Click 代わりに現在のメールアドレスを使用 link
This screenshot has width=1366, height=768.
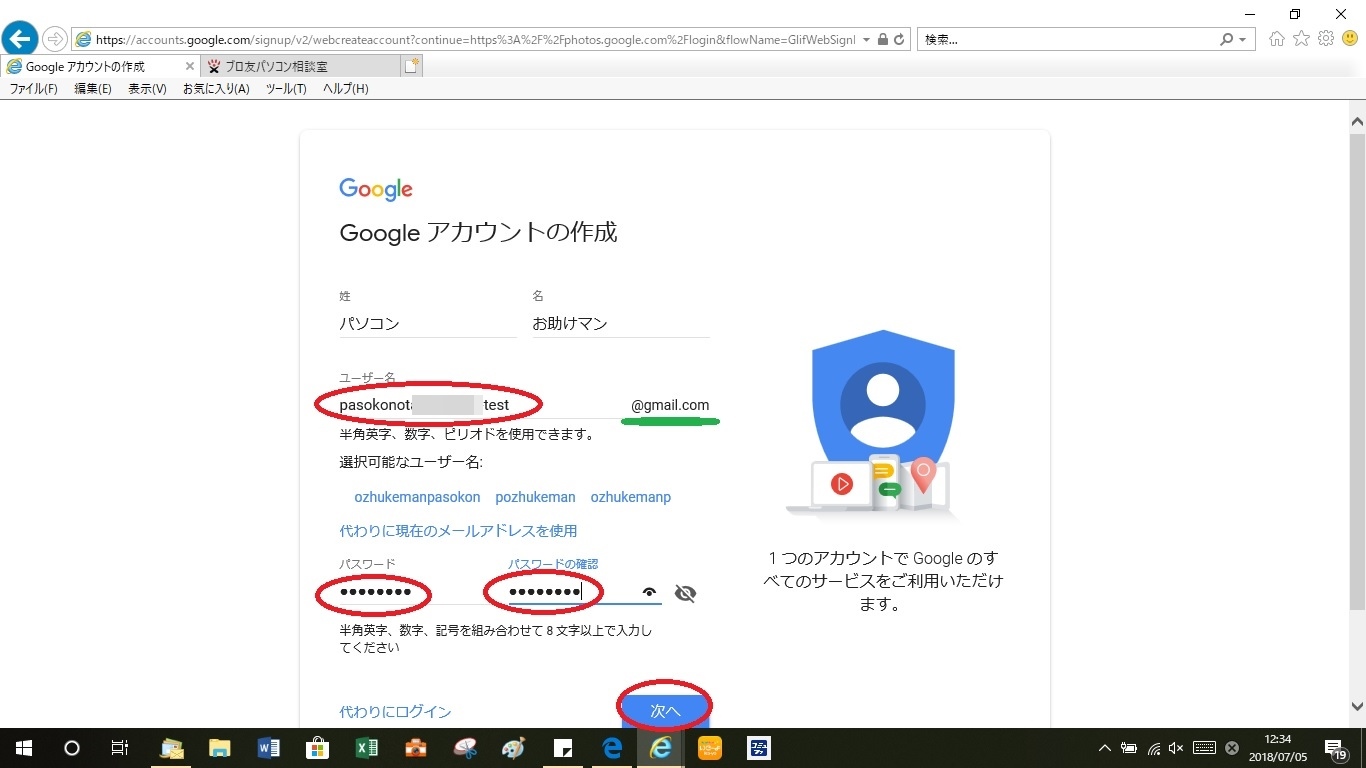pos(458,530)
